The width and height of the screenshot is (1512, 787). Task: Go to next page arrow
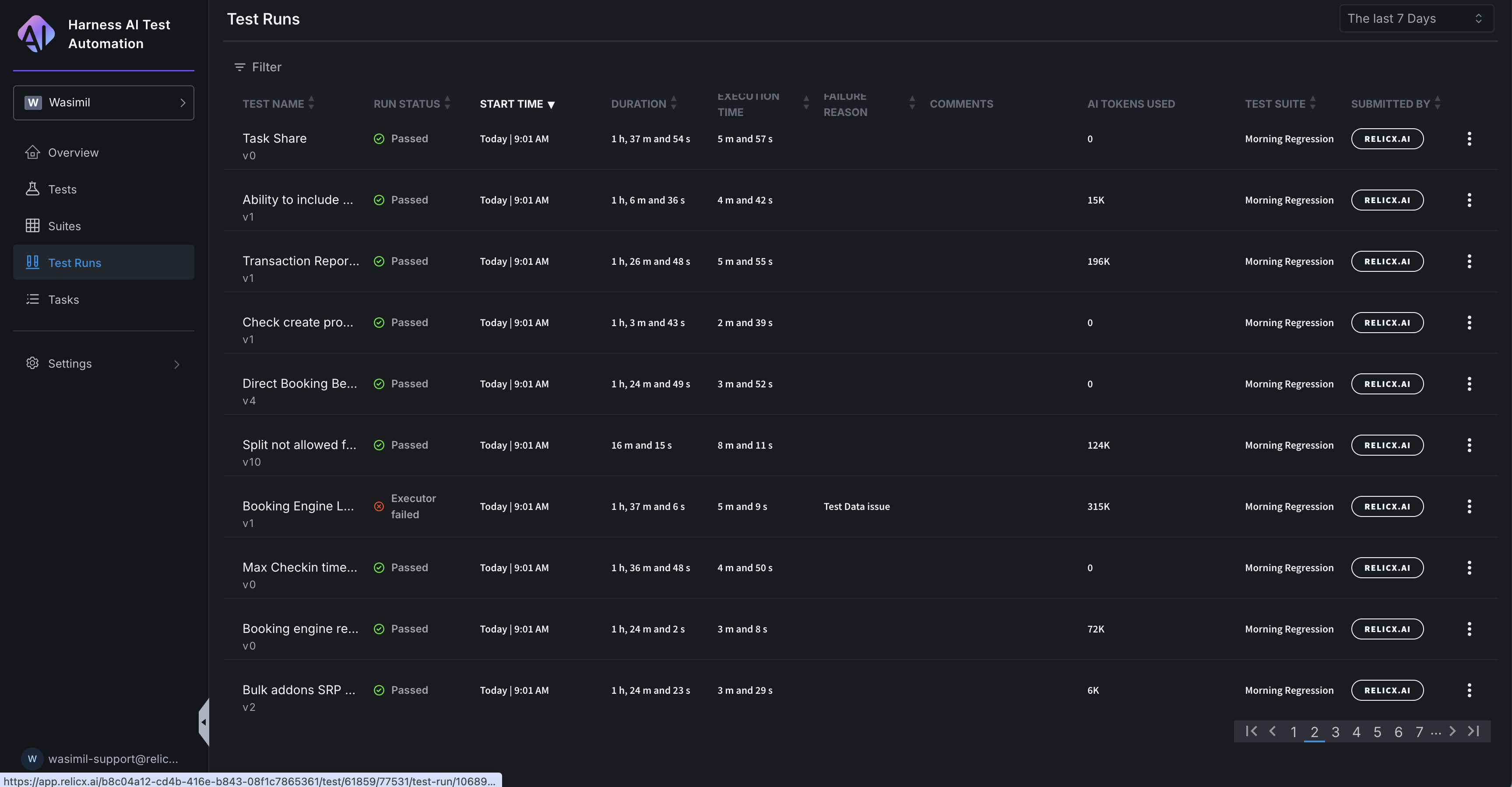click(1452, 731)
